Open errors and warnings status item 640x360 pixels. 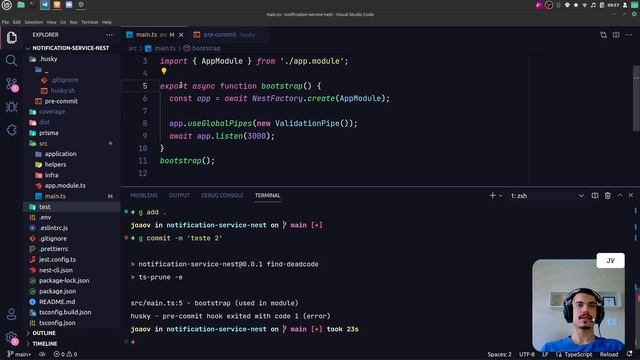(x=65, y=354)
